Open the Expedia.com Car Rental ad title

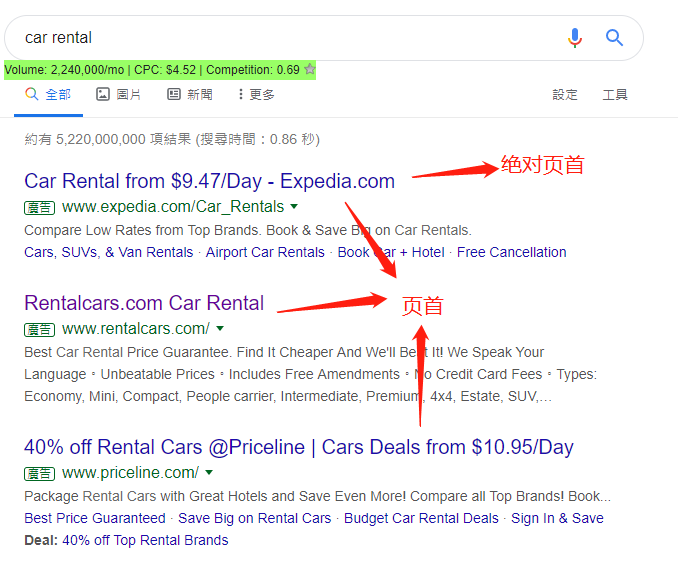tap(210, 181)
